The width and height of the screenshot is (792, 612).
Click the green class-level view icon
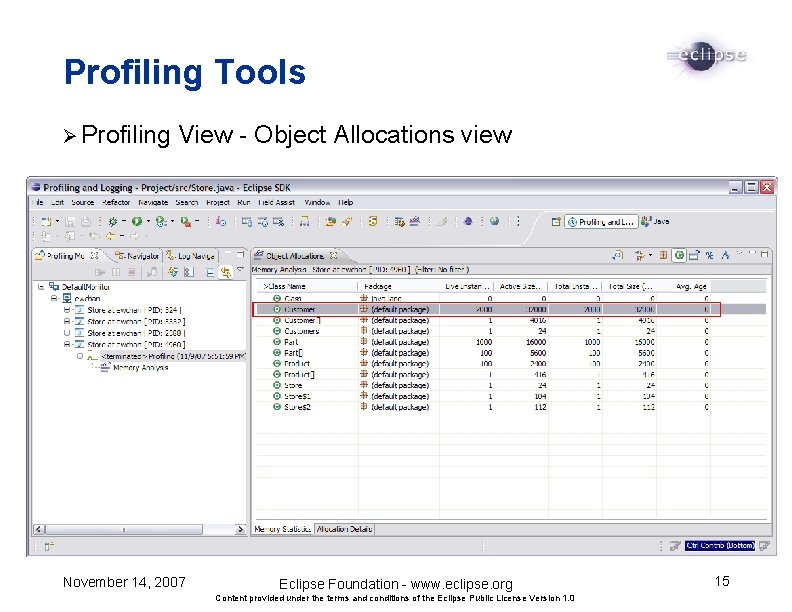coord(679,256)
